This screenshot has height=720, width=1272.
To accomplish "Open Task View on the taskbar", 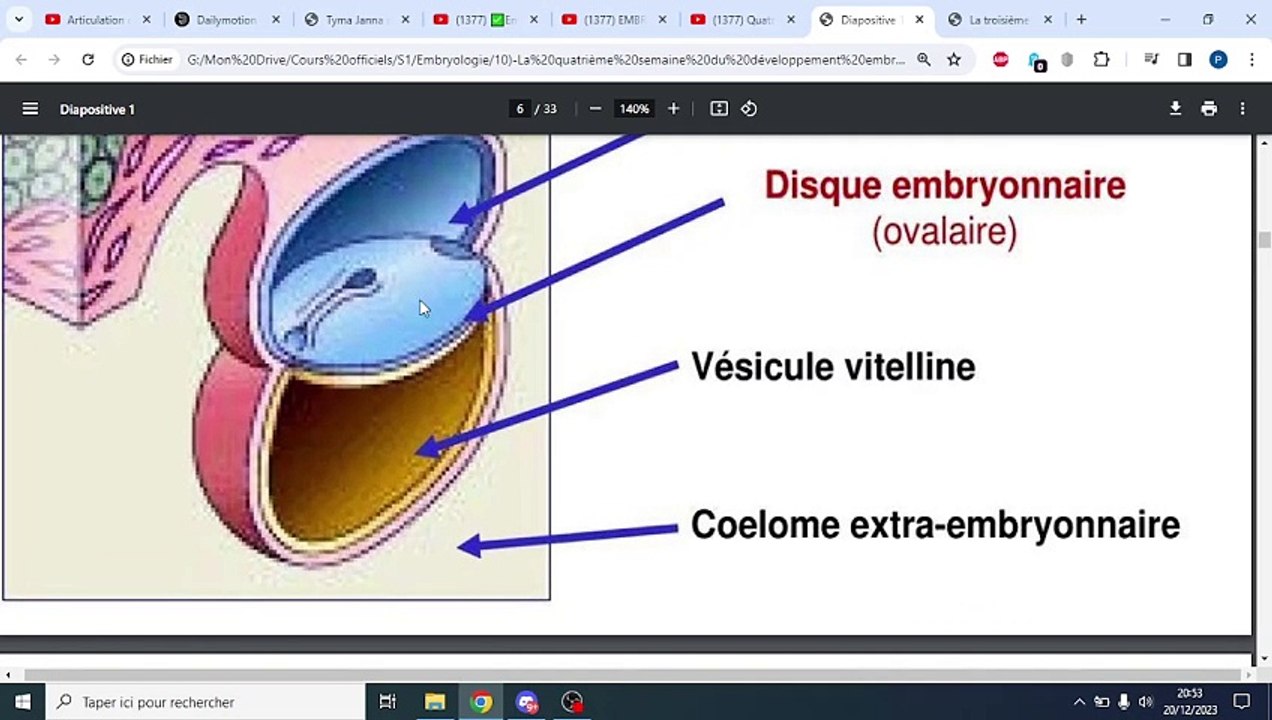I will pos(388,702).
